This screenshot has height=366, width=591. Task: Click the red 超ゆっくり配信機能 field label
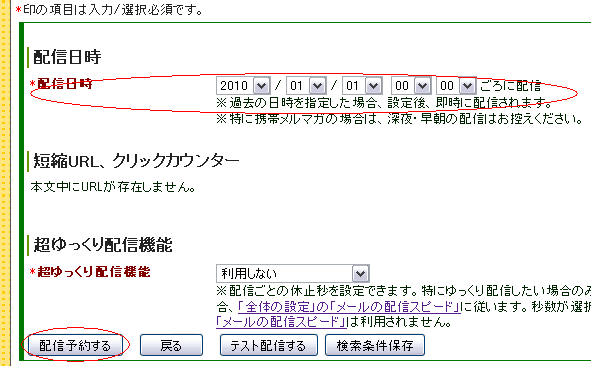[93, 272]
